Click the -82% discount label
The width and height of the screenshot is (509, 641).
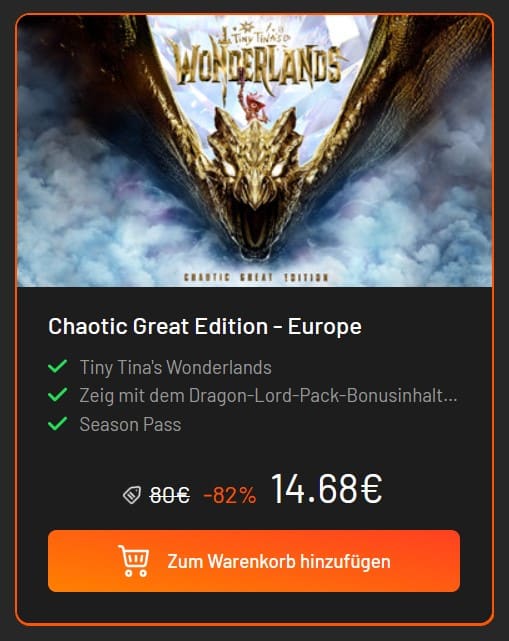point(230,495)
